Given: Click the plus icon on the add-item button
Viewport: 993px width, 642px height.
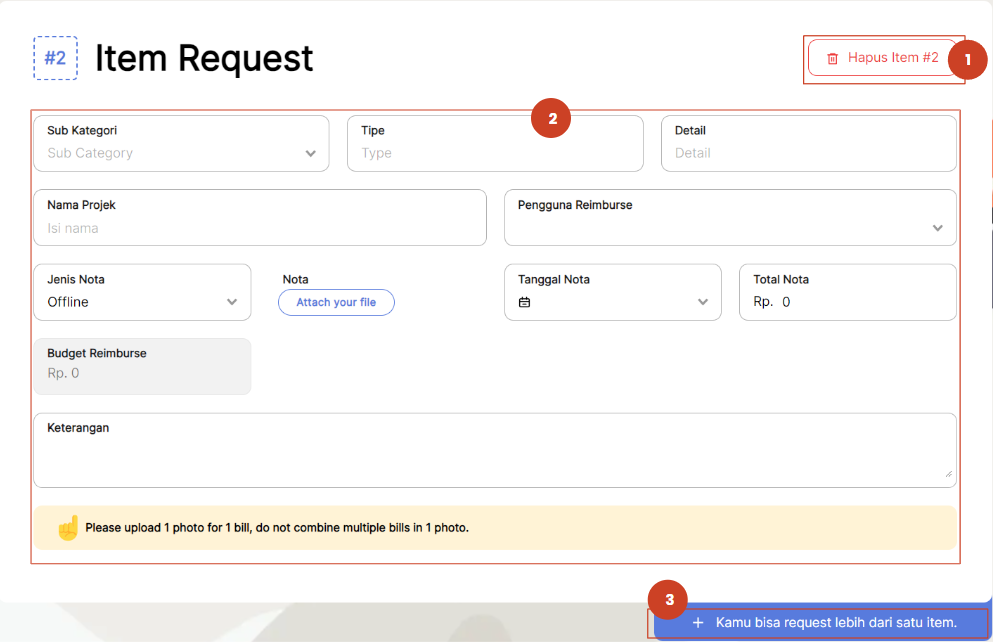Looking at the screenshot, I should click(x=698, y=623).
